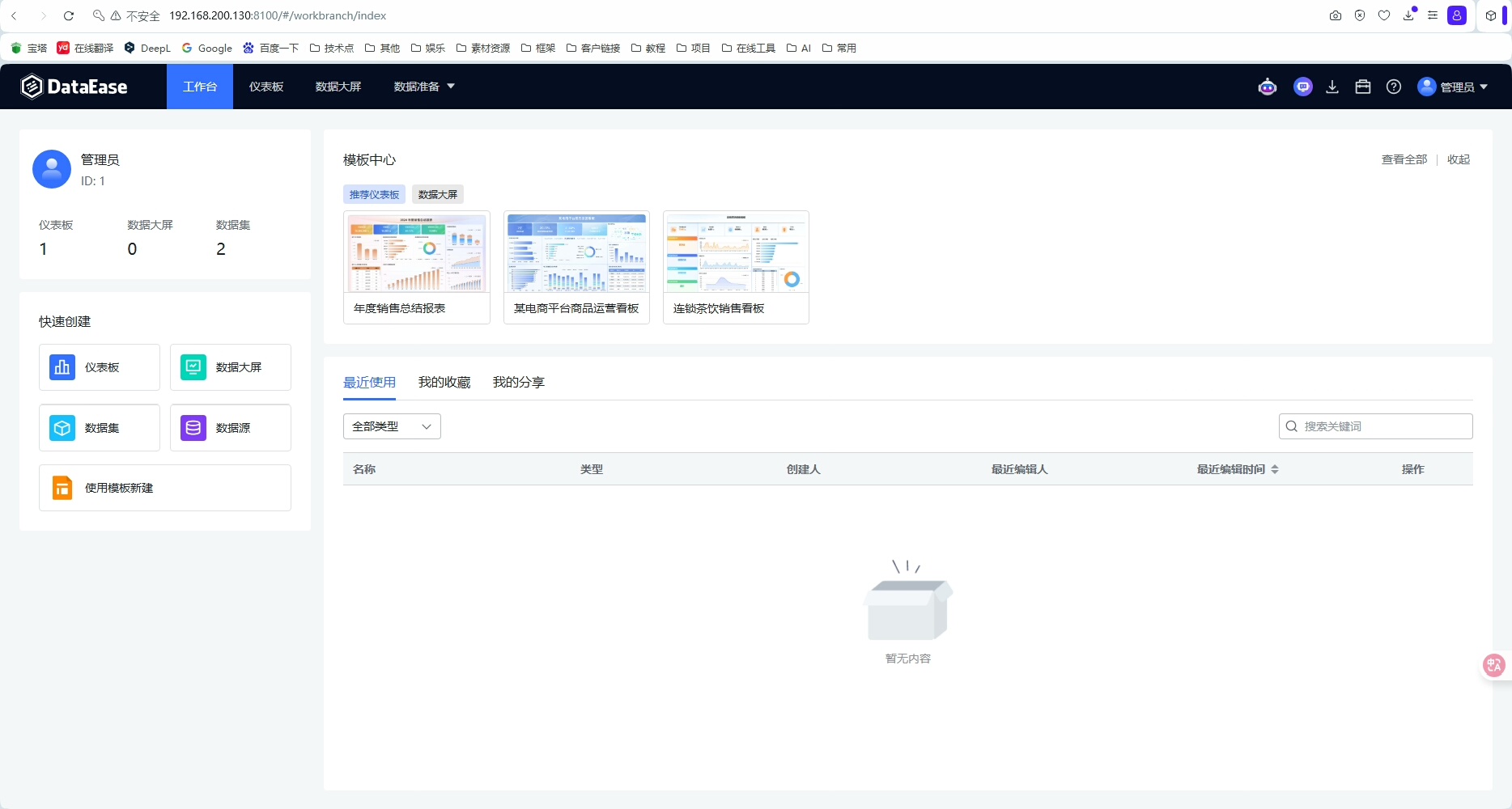1512x809 pixels.
Task: Expand the 数据准备 dropdown menu
Action: (424, 87)
